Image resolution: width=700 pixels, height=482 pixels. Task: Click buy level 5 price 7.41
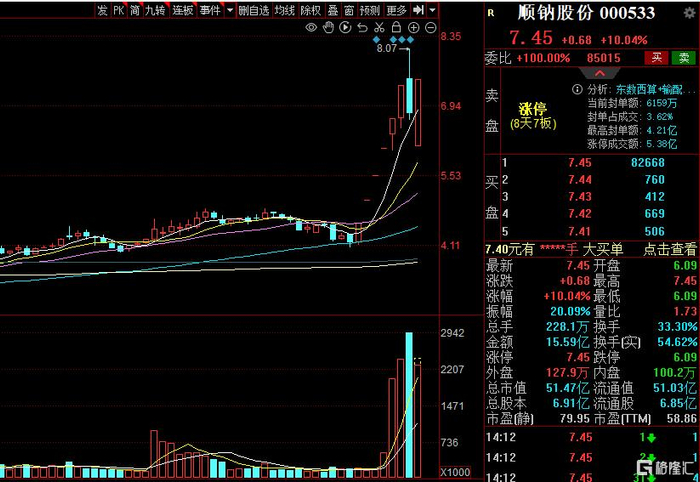coord(580,231)
